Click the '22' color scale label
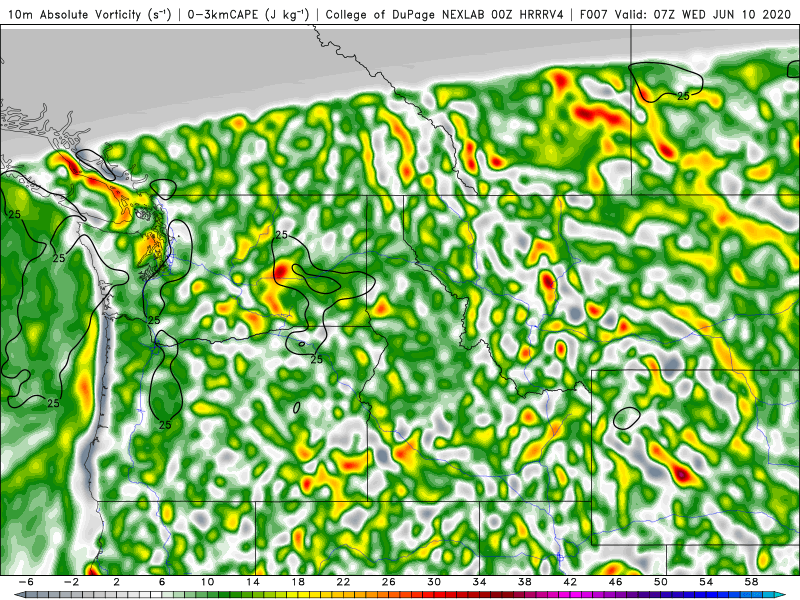This screenshot has height=600, width=800. tap(343, 582)
